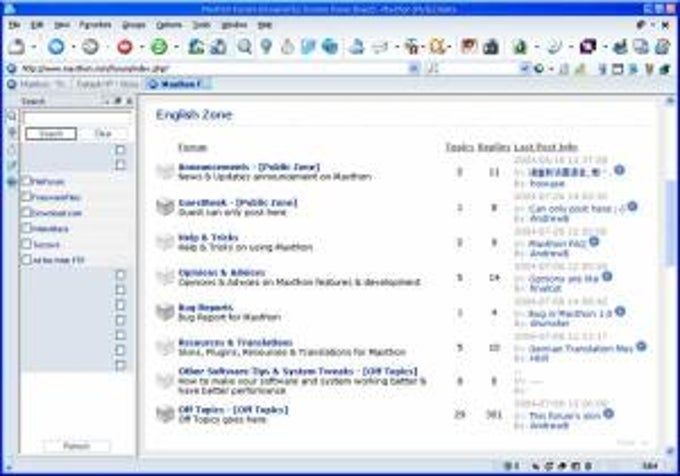This screenshot has height=476, width=680.
Task: Toggle the checkbox above Download.com in sidebar
Action: 26,197
